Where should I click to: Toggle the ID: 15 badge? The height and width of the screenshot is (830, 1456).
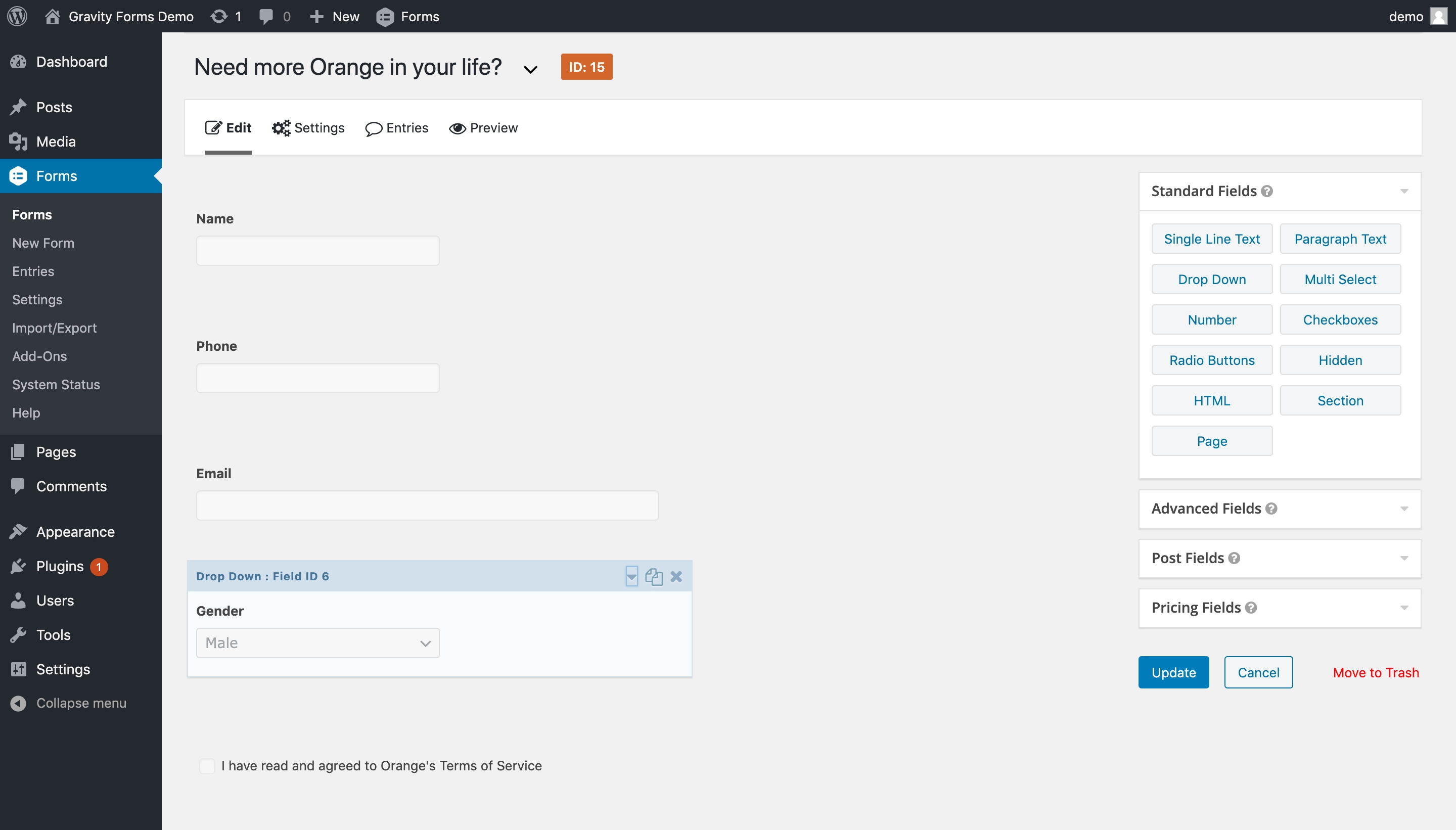pos(586,67)
